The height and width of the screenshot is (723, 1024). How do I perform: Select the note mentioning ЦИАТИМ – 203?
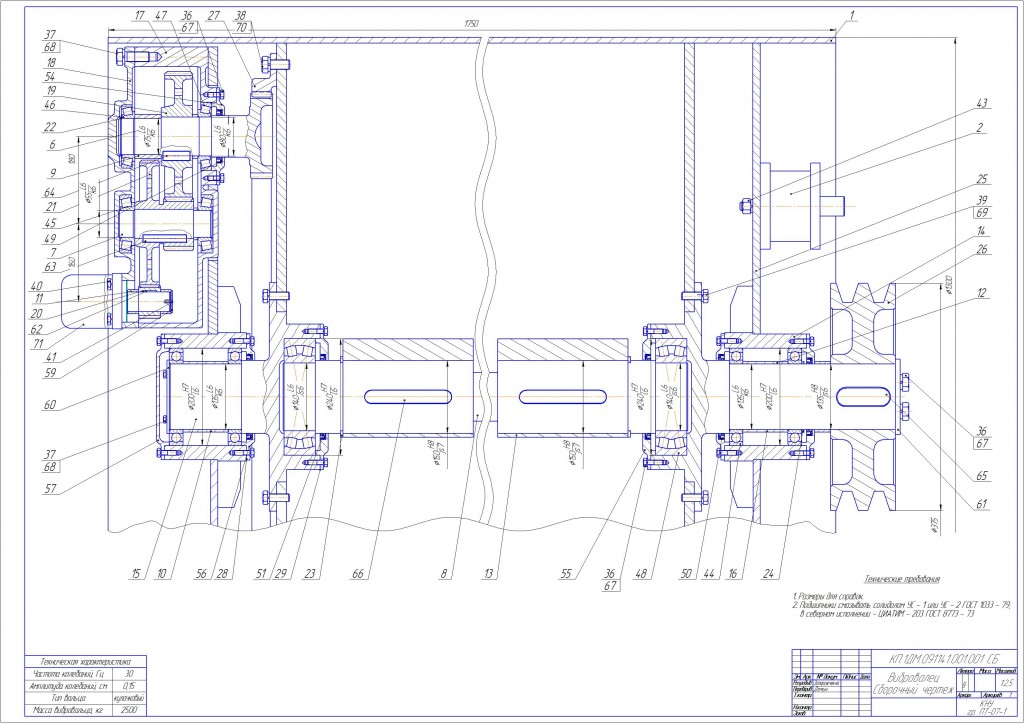pyautogui.click(x=888, y=615)
